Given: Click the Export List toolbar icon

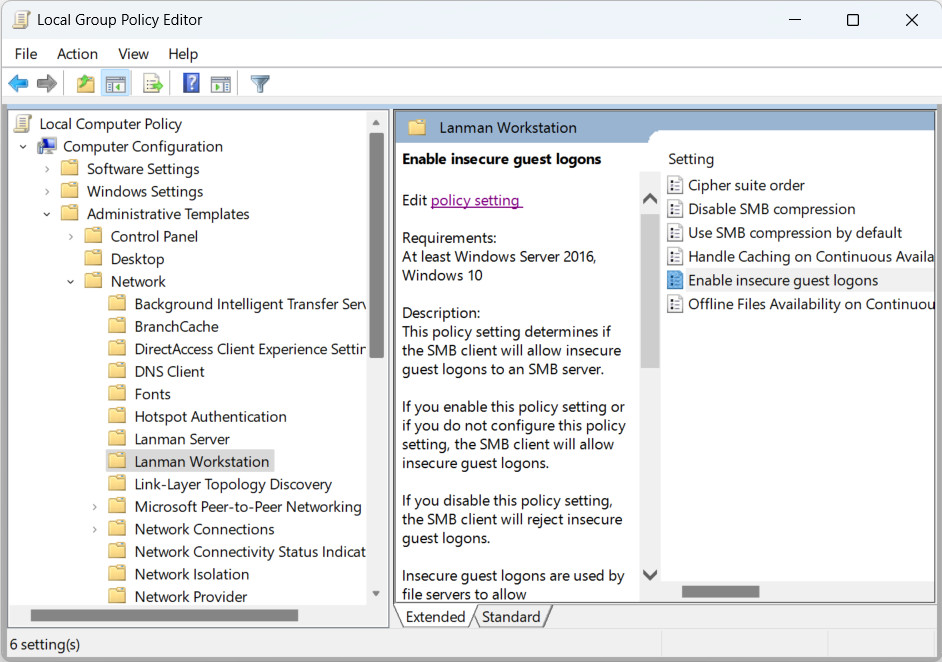Looking at the screenshot, I should pyautogui.click(x=153, y=84).
